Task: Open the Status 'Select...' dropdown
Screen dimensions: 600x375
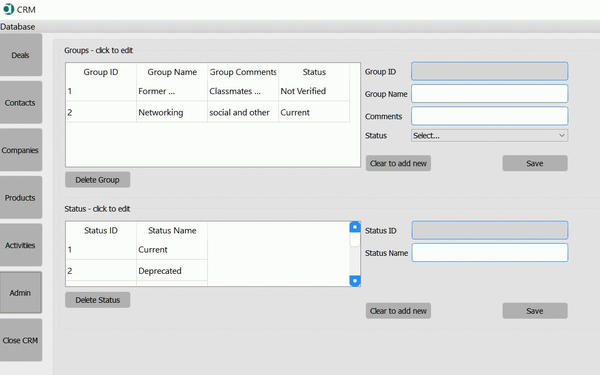Action: pyautogui.click(x=489, y=135)
